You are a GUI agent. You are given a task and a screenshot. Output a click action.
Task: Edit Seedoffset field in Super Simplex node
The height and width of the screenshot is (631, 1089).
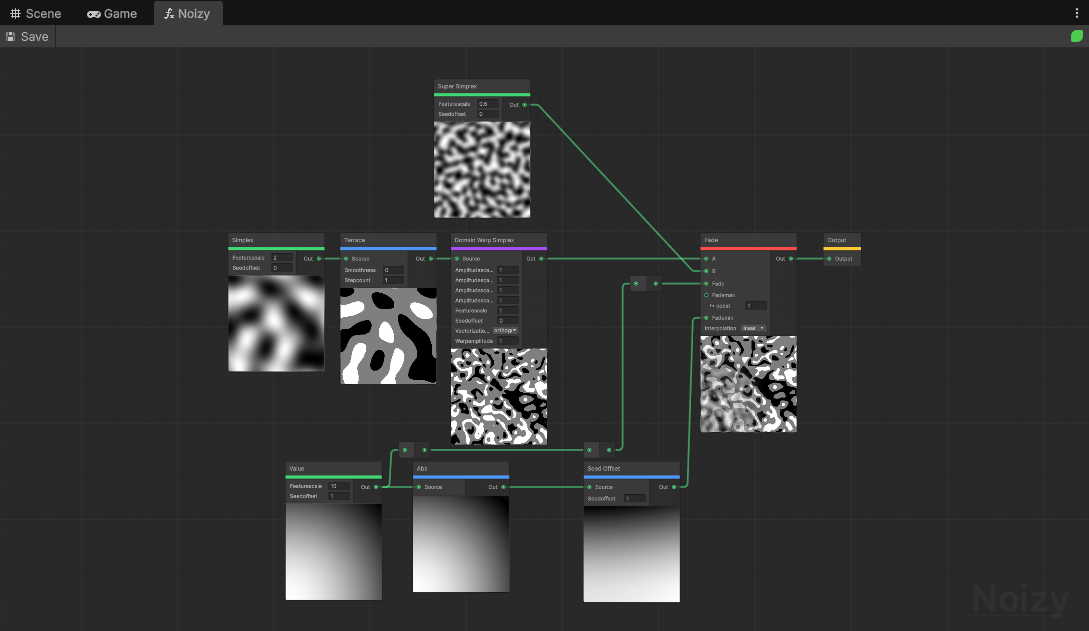tap(488, 114)
